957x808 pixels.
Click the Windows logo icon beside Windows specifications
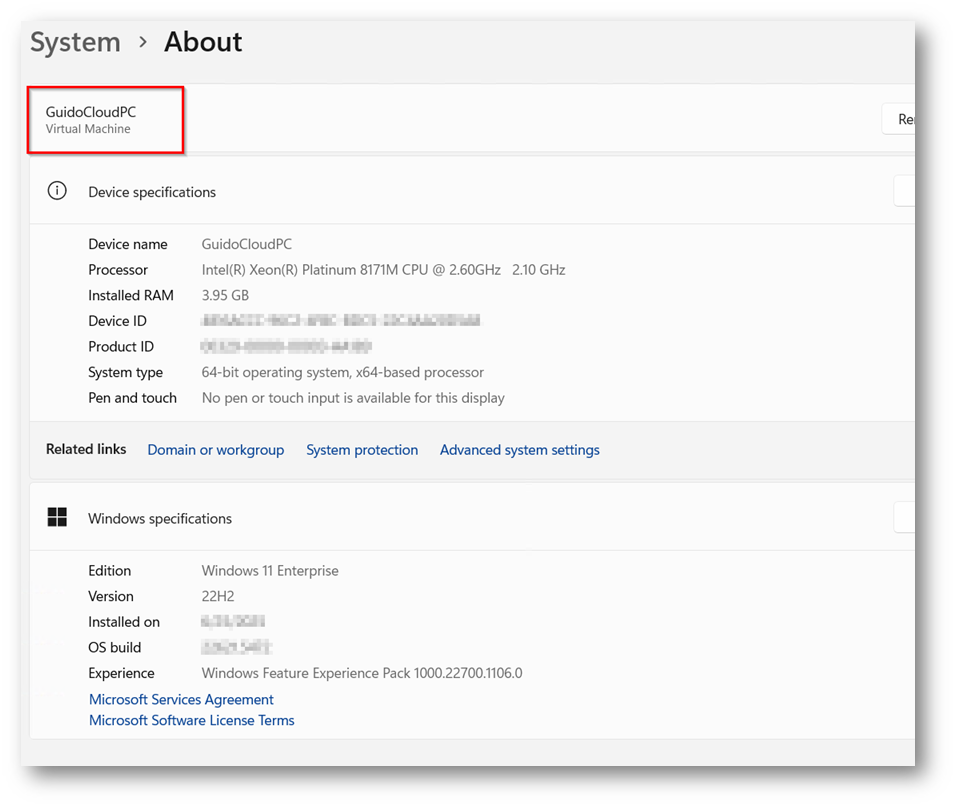(57, 517)
